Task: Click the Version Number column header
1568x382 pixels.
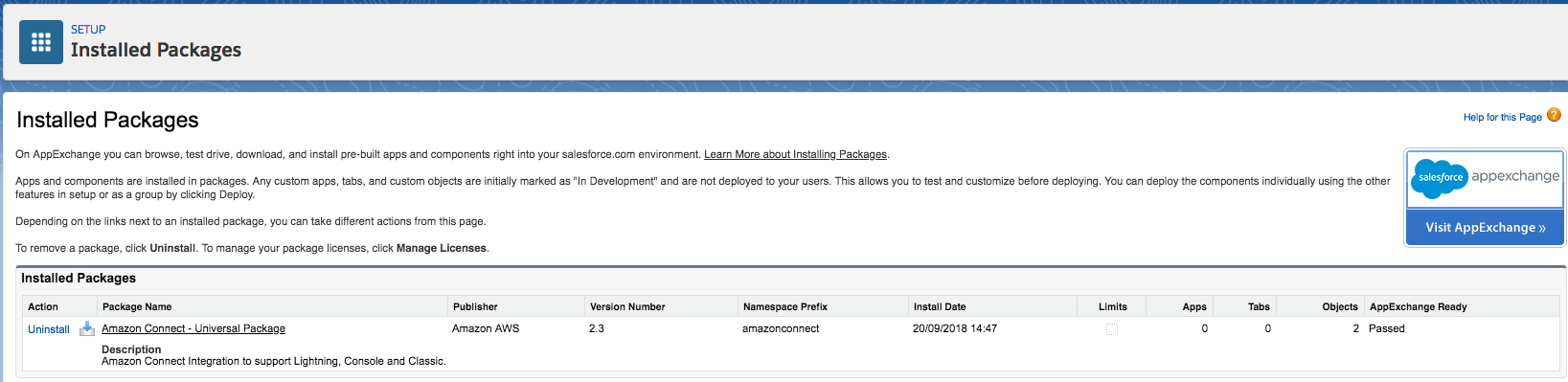Action: (627, 306)
